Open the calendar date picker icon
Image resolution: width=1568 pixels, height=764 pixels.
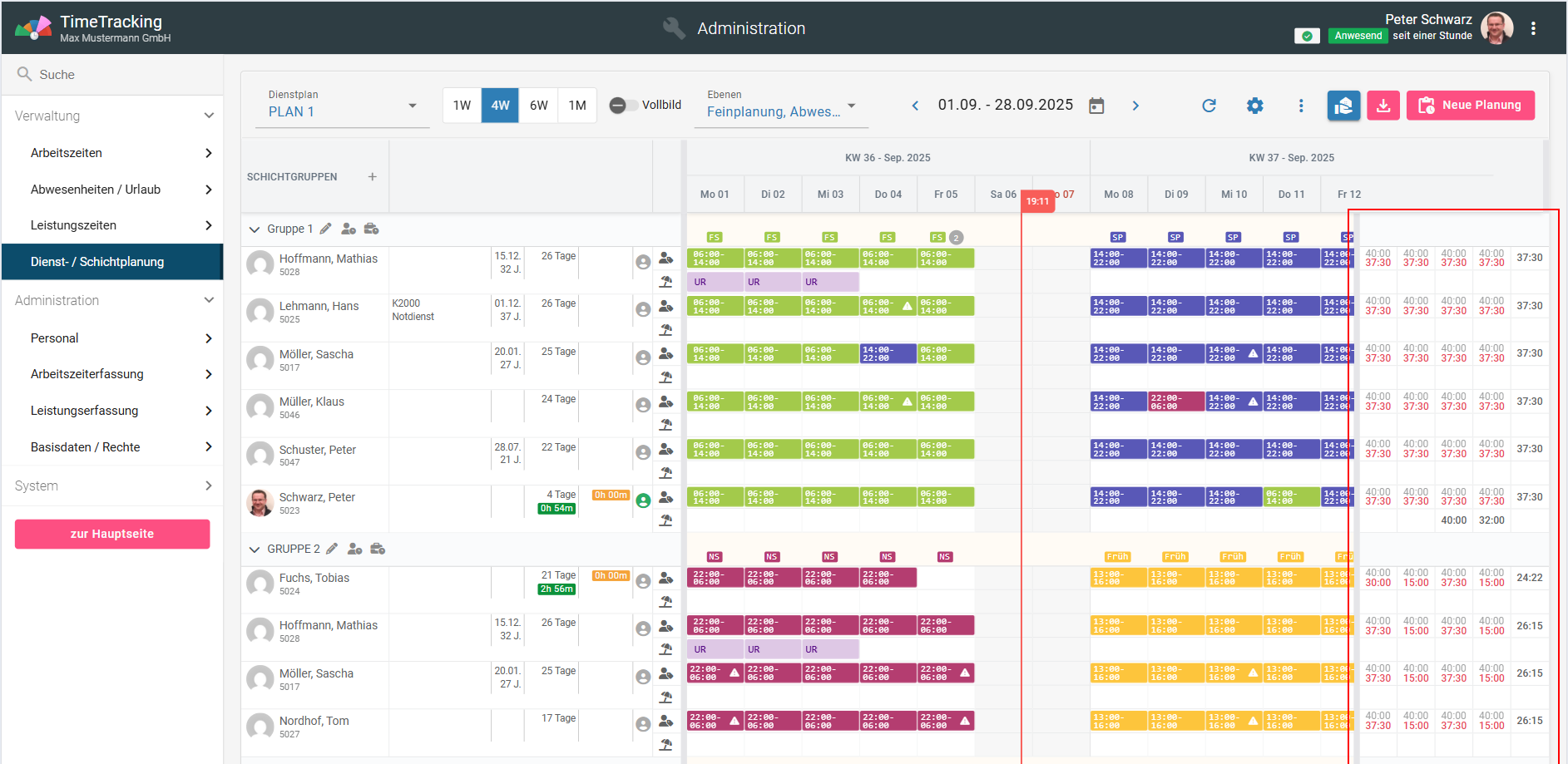(x=1096, y=106)
